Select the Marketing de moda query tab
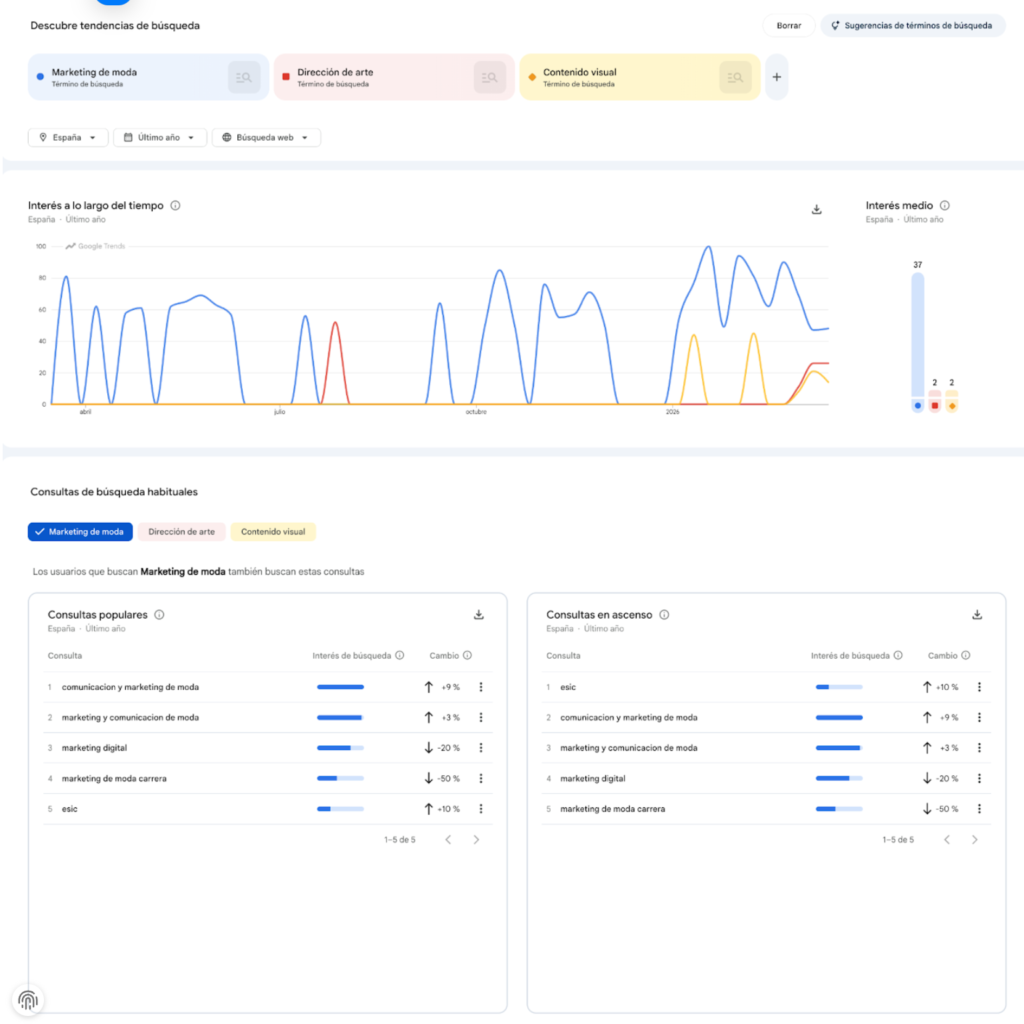This screenshot has width=1024, height=1024. (x=80, y=532)
